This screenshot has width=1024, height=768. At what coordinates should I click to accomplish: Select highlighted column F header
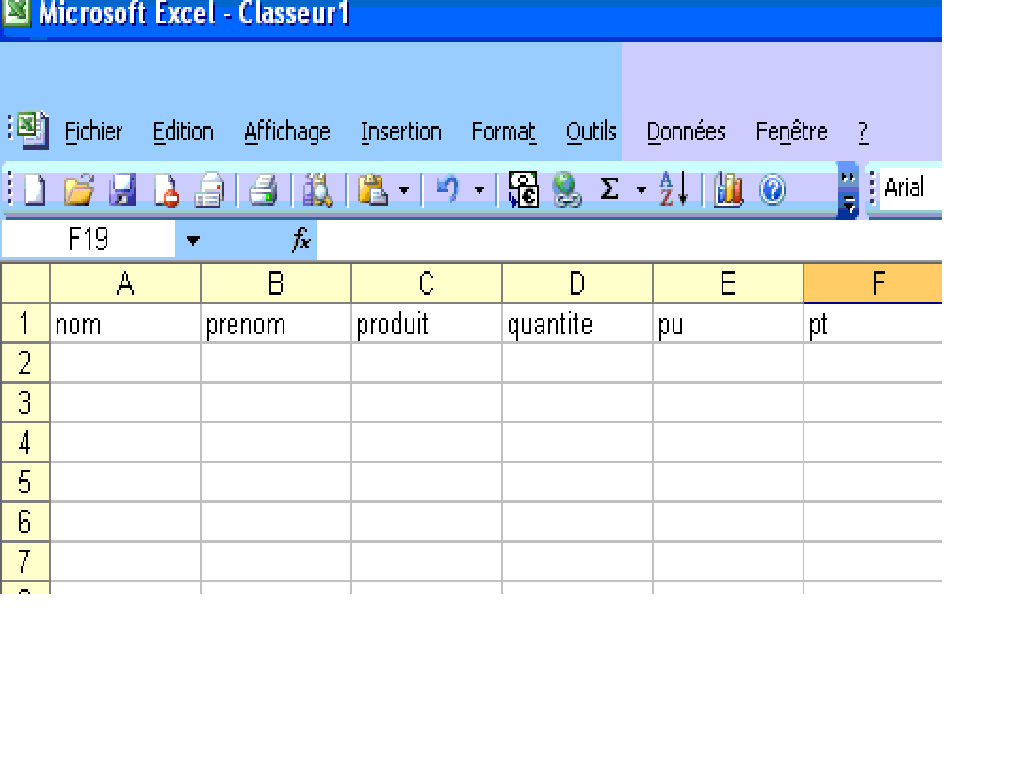point(873,283)
